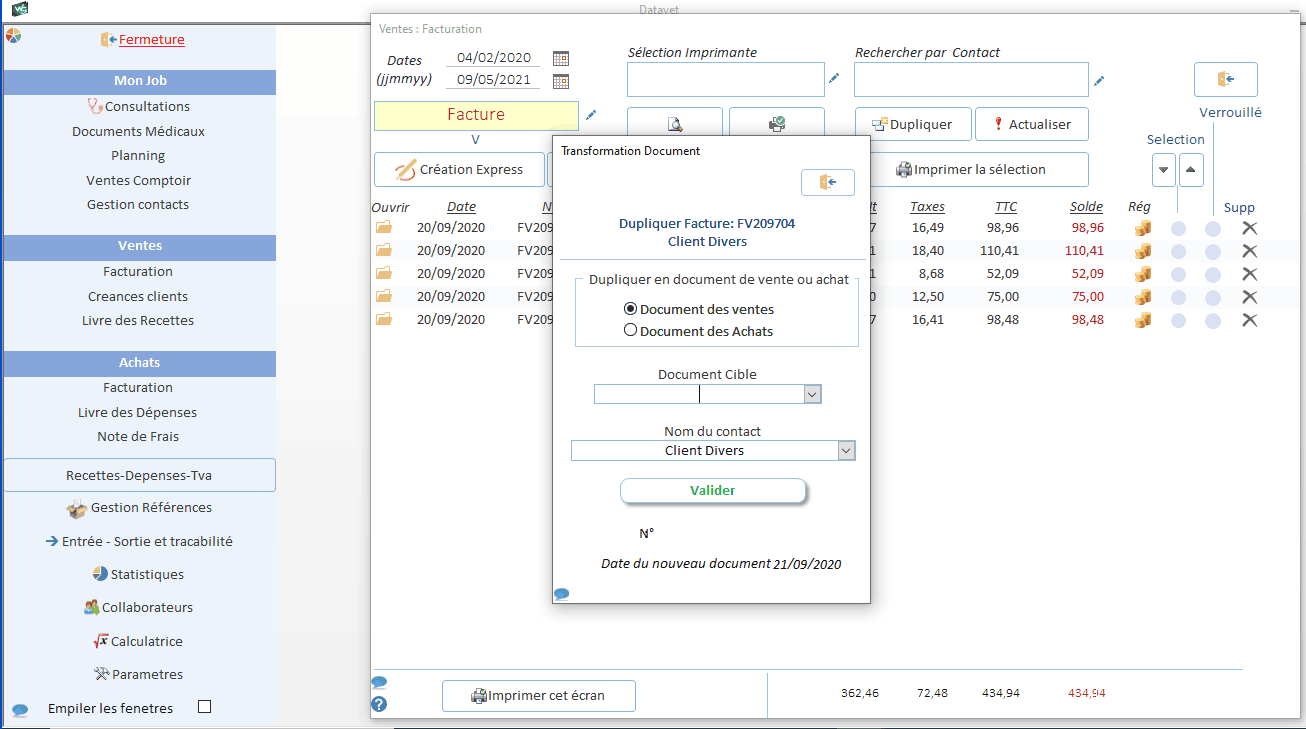
Task: Open Gestion contacts
Action: (138, 204)
